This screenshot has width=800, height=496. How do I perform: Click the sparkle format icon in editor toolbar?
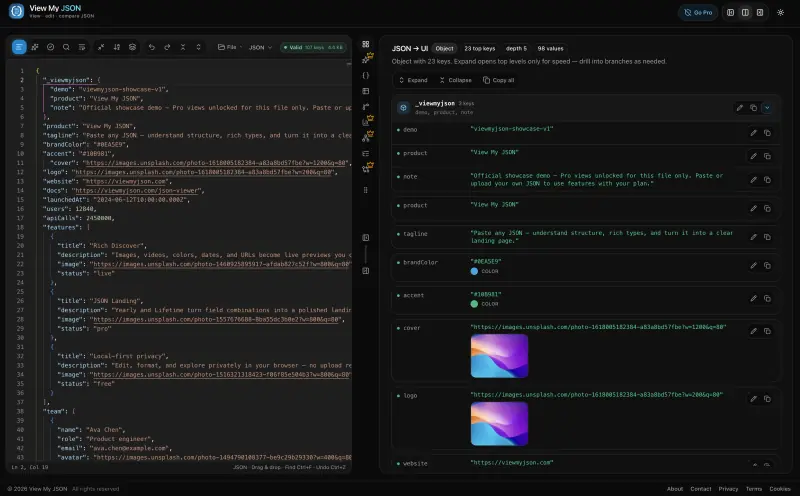pos(35,47)
